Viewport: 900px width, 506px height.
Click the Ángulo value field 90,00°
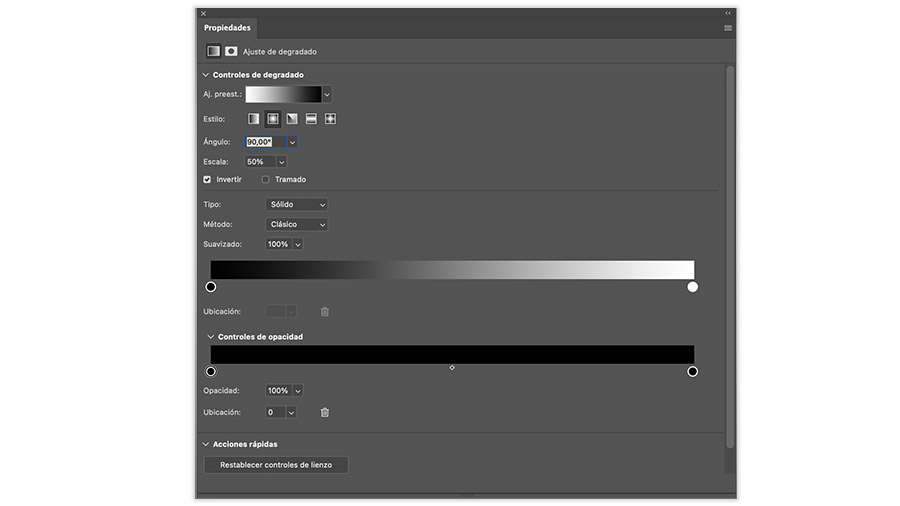pos(266,142)
